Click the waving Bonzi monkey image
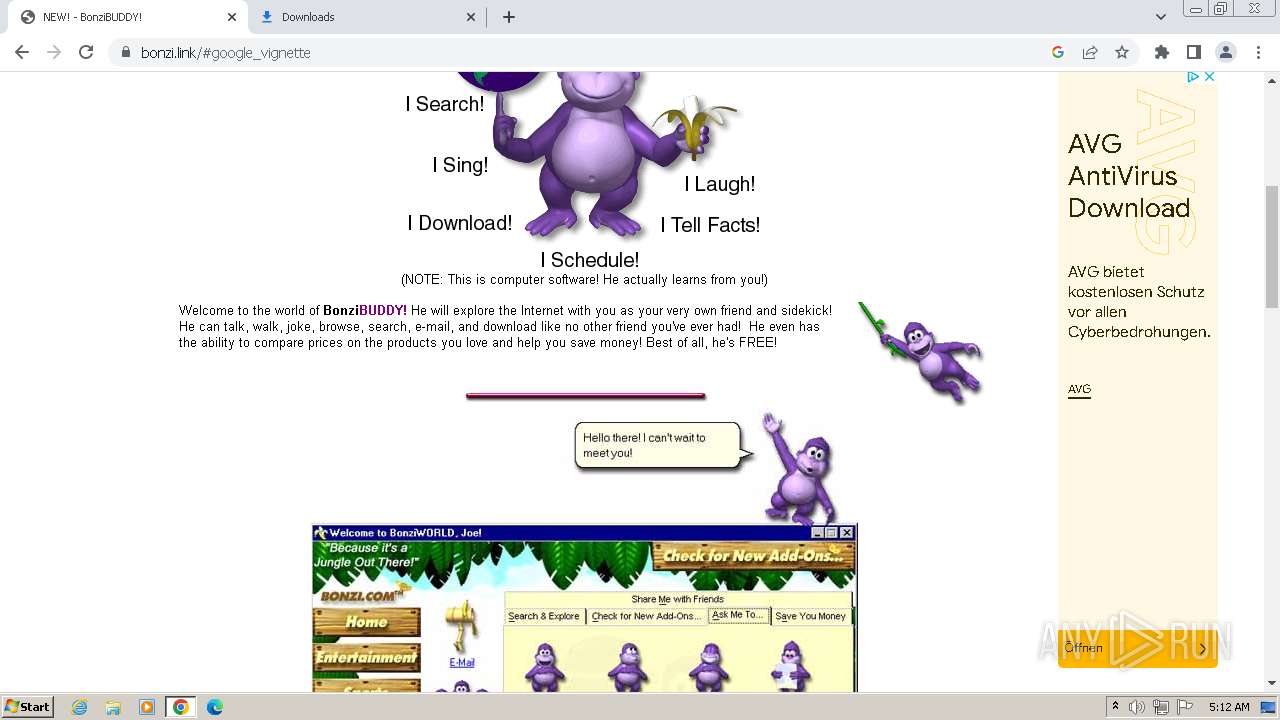The image size is (1280, 720). tap(799, 468)
